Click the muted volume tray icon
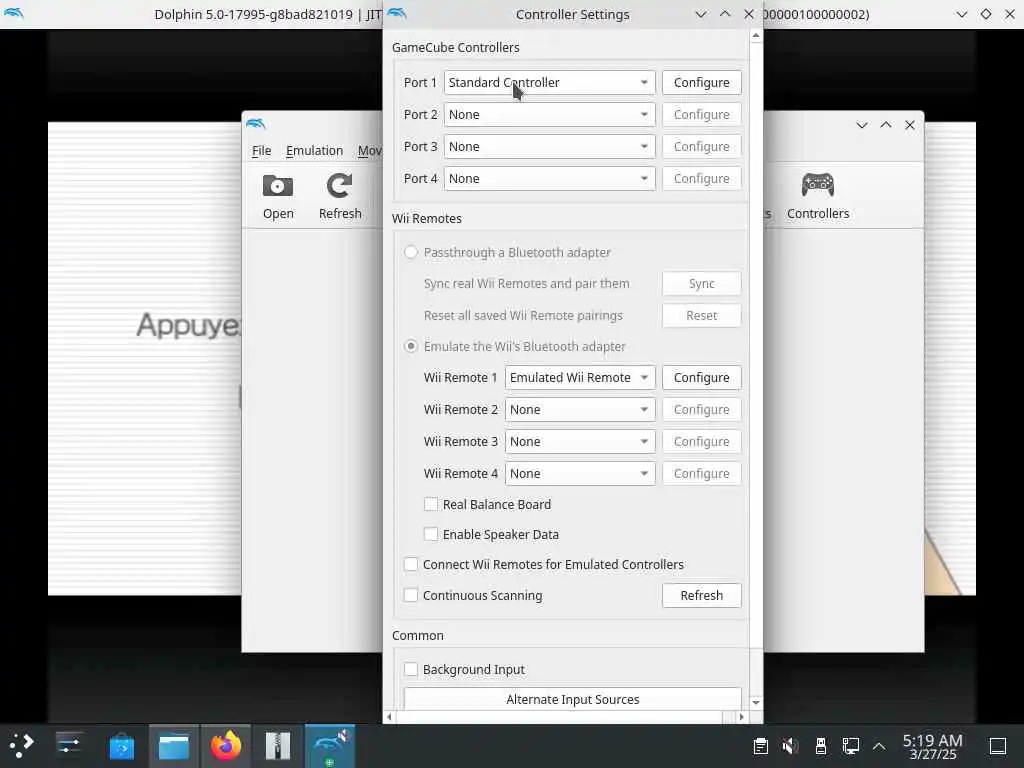This screenshot has height=768, width=1024. point(791,746)
